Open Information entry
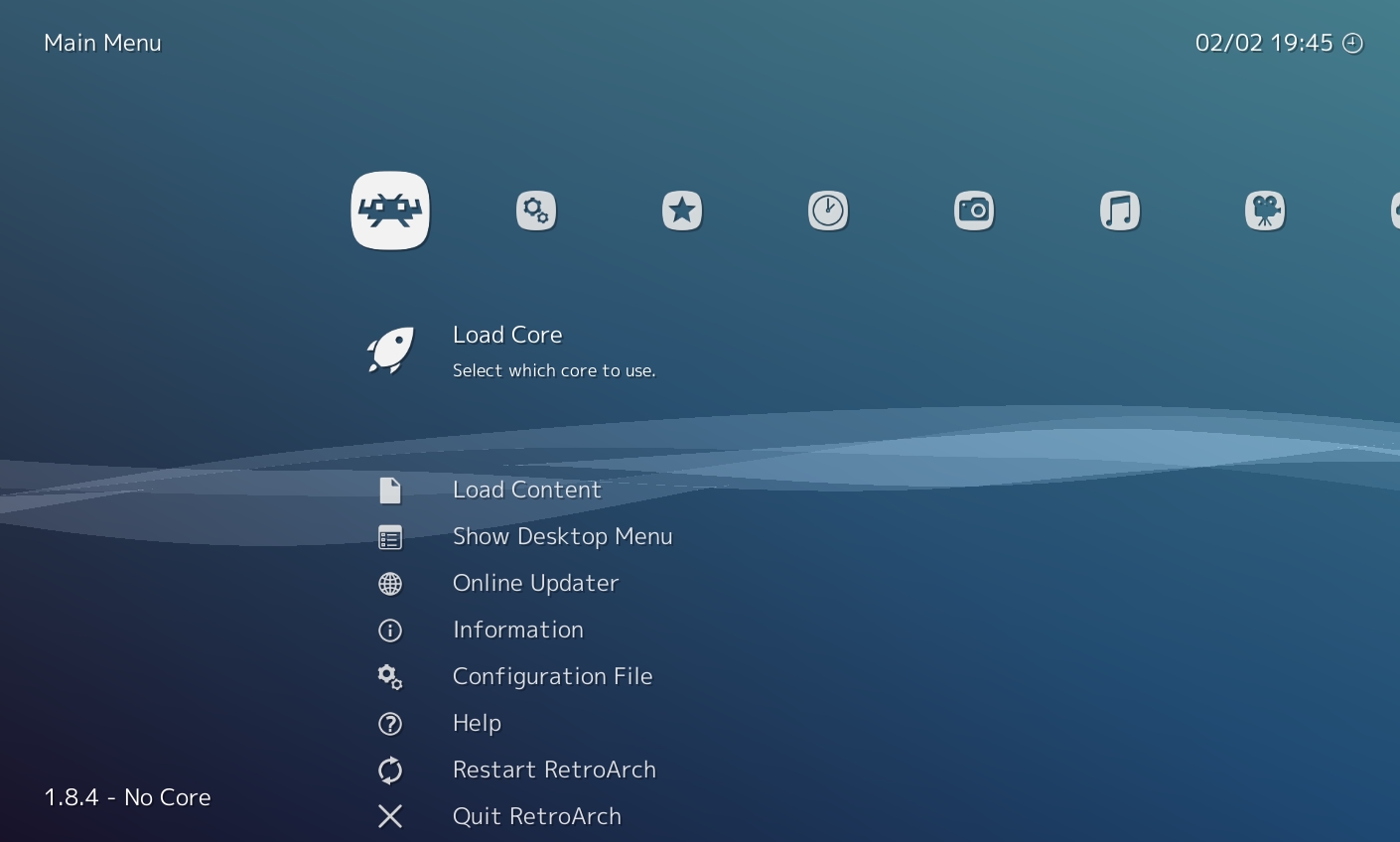The width and height of the screenshot is (1400, 842). [x=517, y=630]
